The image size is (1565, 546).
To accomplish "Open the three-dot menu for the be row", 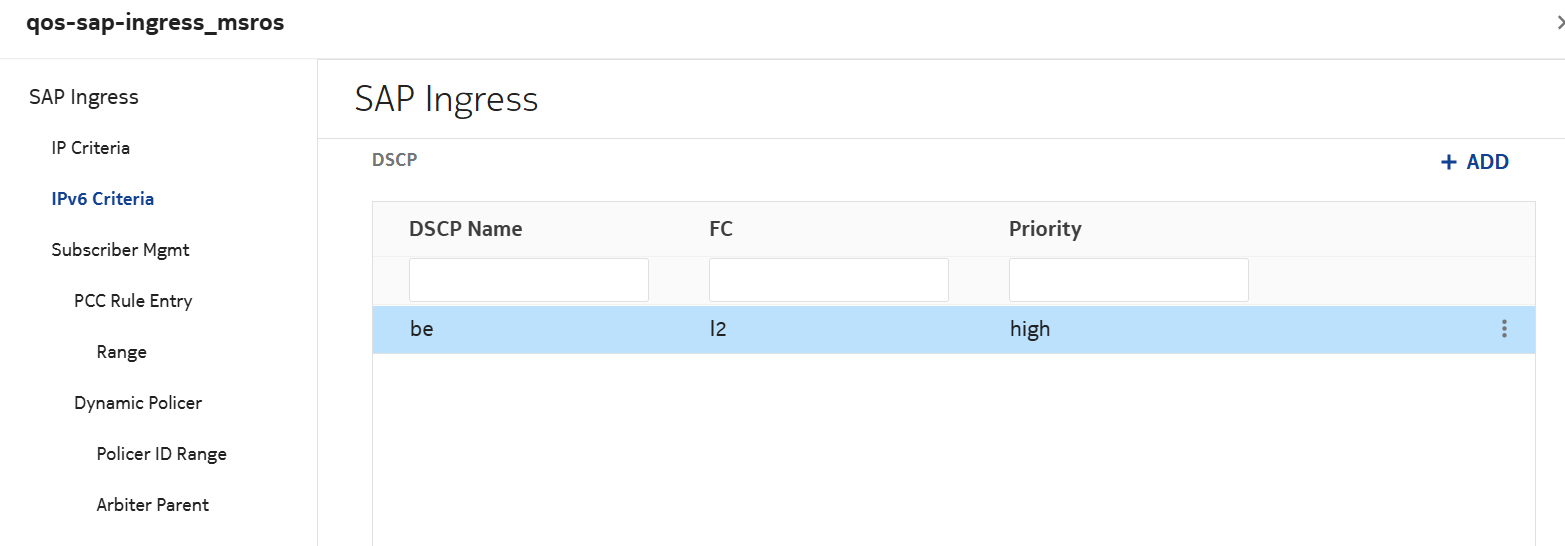I will point(1503,329).
